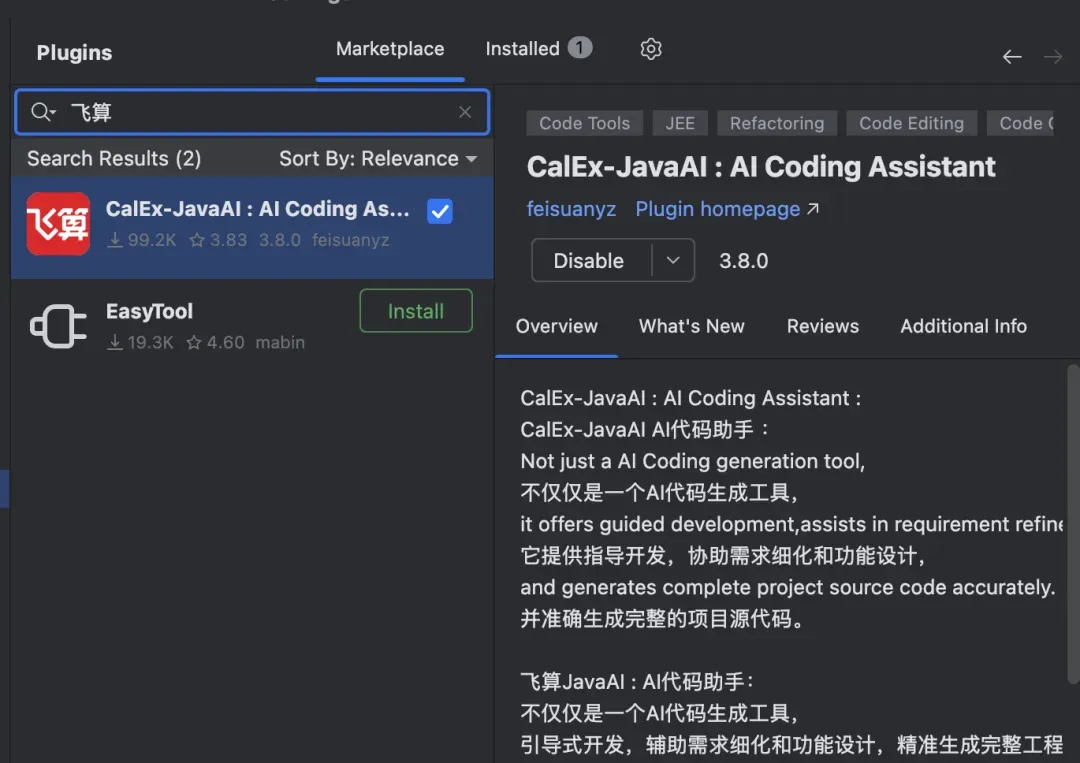Viewport: 1080px width, 763px height.
Task: Select the EasyTool result title
Action: tap(149, 311)
